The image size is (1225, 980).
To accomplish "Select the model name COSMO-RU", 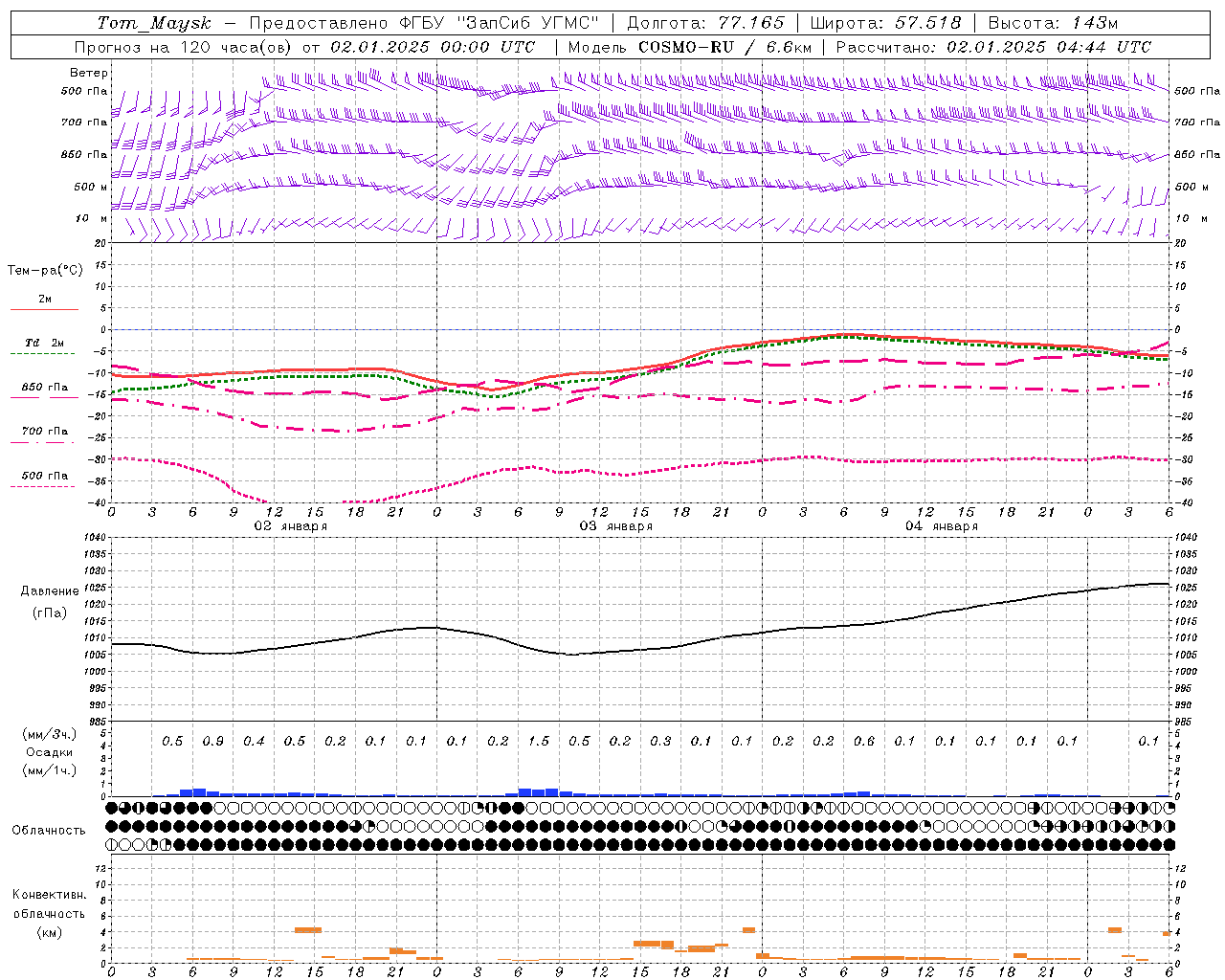I will point(685,47).
